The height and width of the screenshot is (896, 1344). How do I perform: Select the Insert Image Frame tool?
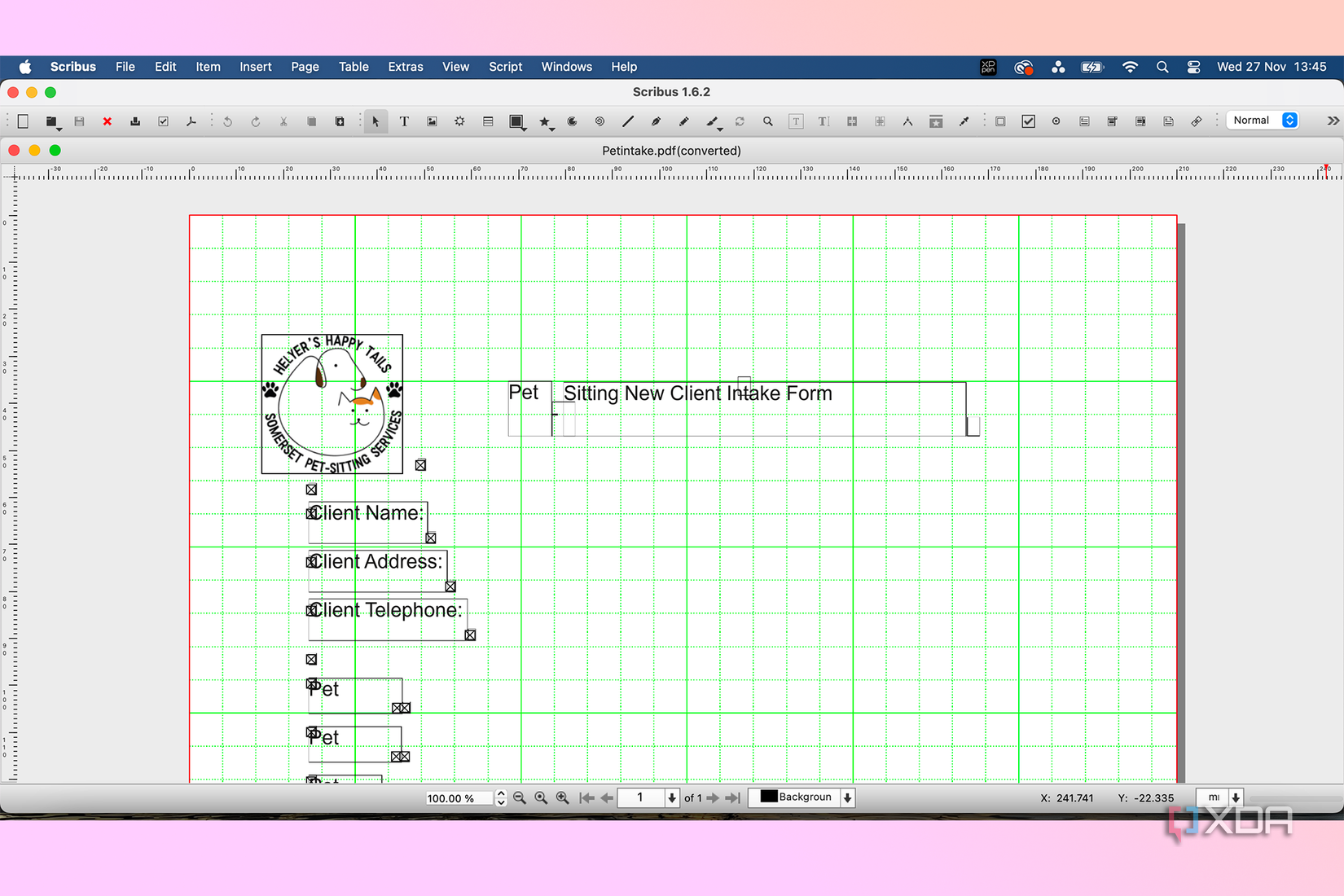(432, 121)
